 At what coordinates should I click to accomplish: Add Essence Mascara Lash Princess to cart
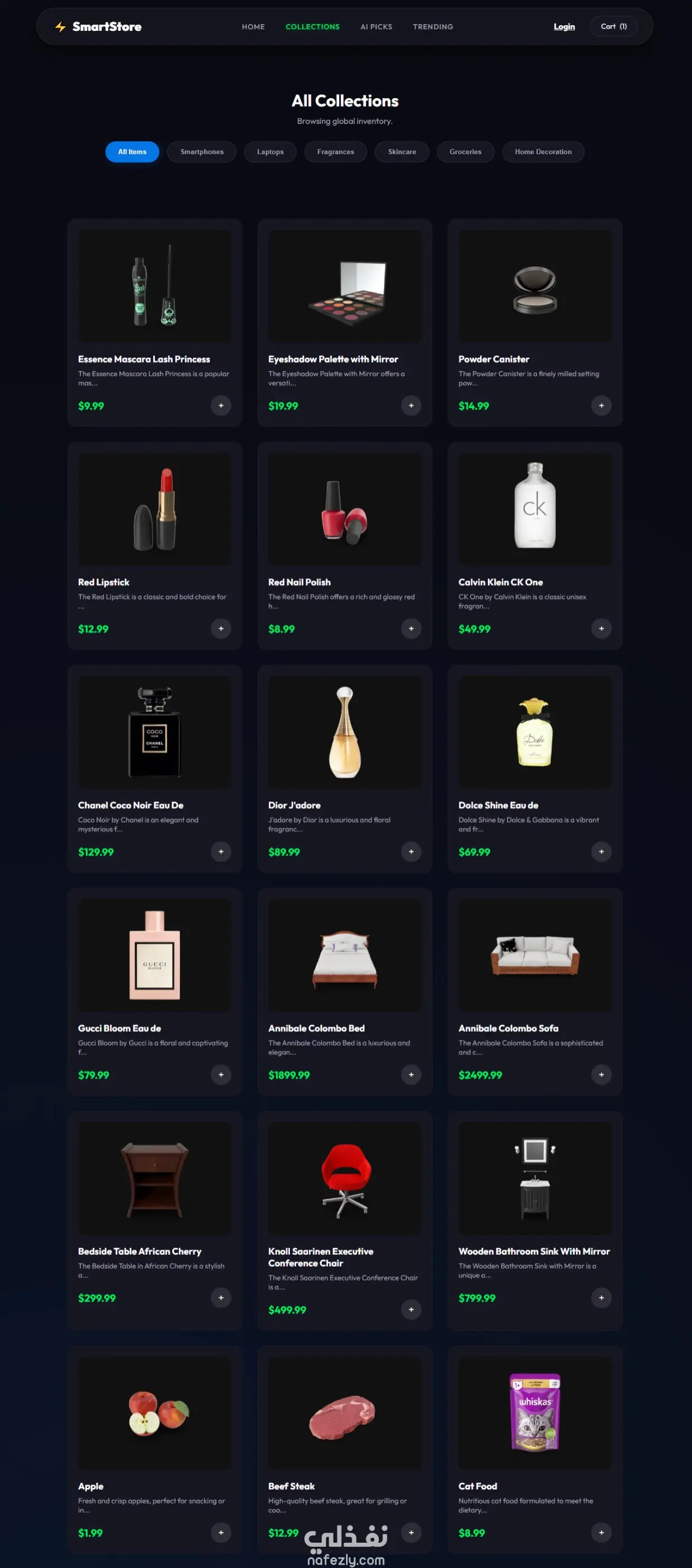tap(220, 405)
